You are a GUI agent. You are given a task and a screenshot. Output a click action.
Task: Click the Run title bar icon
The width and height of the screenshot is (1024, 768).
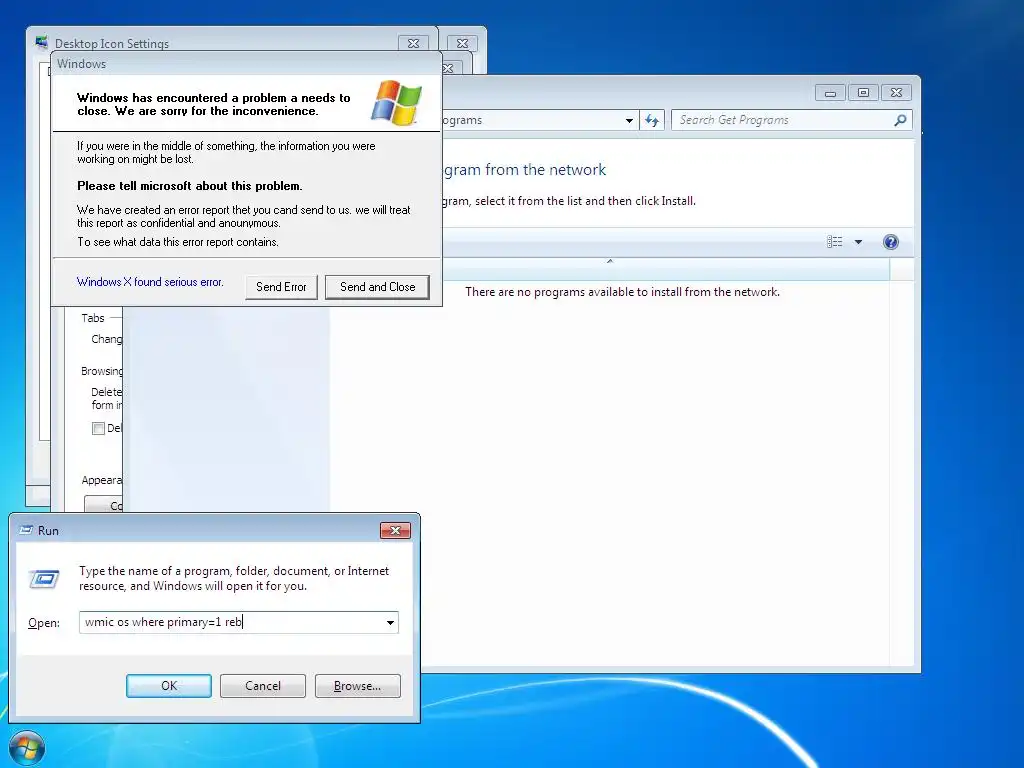(26, 530)
